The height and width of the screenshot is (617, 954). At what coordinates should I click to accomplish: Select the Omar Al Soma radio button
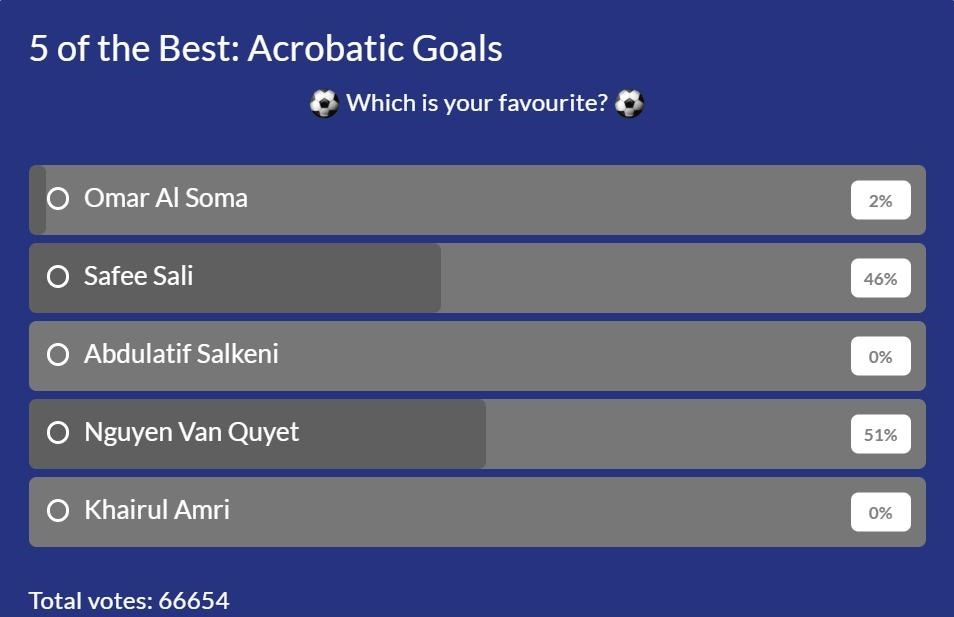[x=58, y=199]
